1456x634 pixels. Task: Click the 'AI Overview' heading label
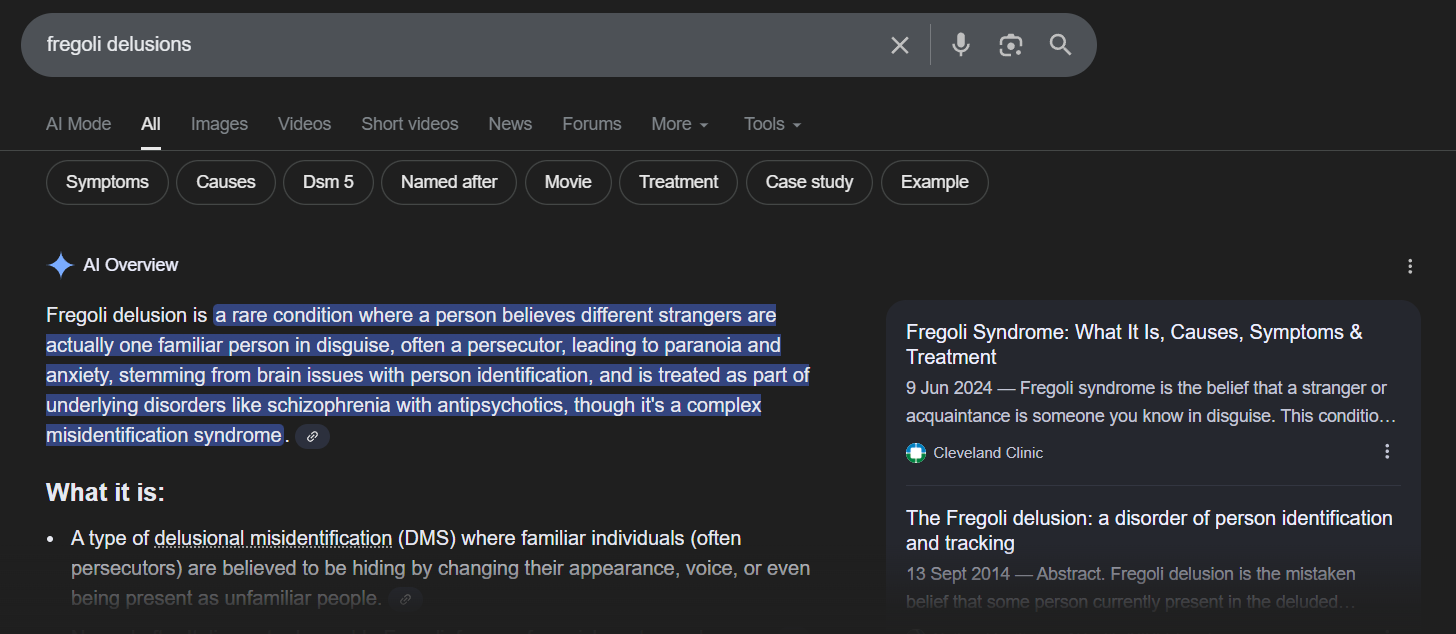pos(131,265)
